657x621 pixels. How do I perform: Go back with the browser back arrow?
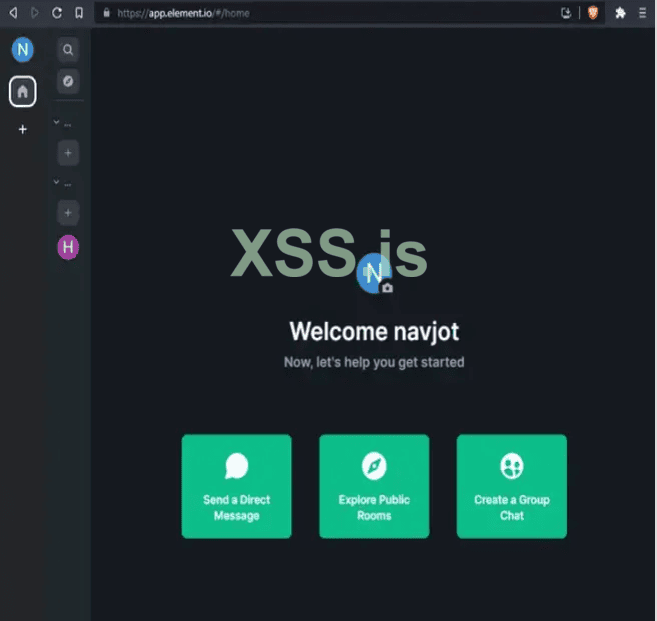tap(13, 13)
